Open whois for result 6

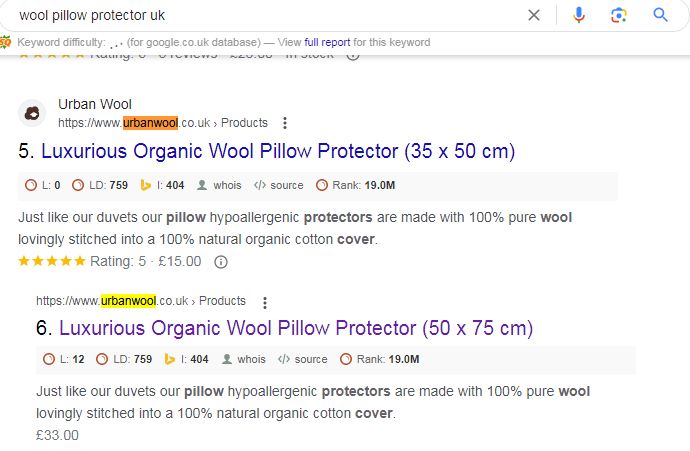pyautogui.click(x=243, y=359)
